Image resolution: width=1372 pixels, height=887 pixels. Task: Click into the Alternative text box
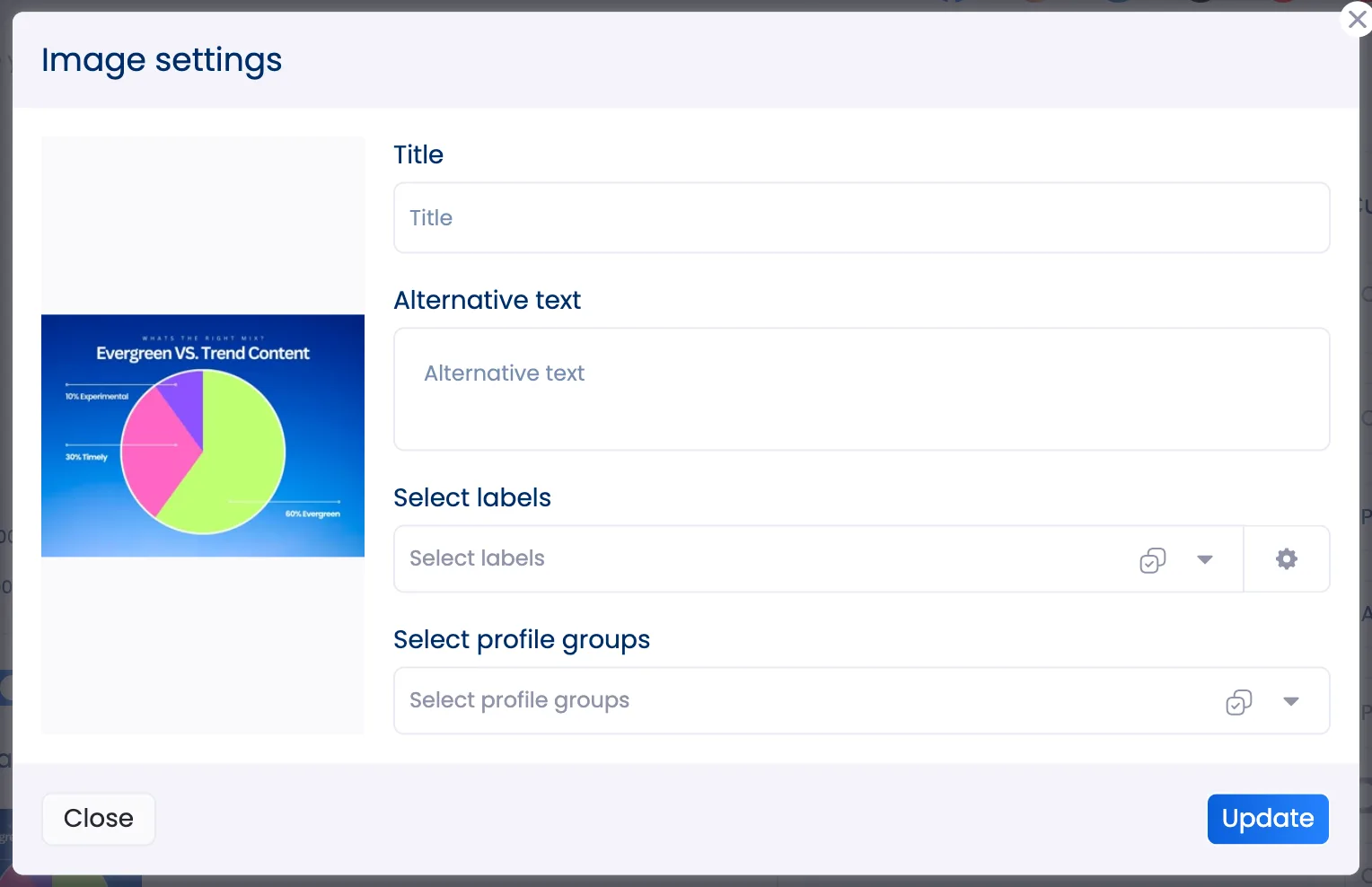[x=860, y=389]
